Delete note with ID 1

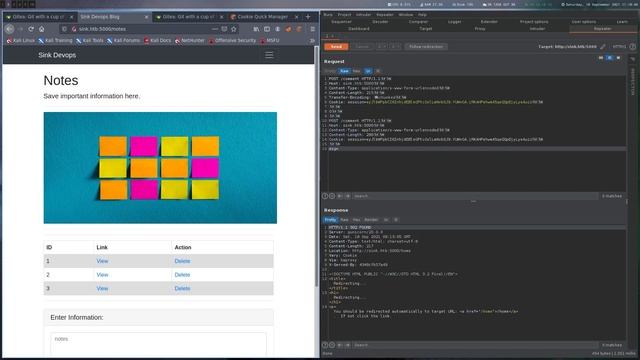coord(182,261)
